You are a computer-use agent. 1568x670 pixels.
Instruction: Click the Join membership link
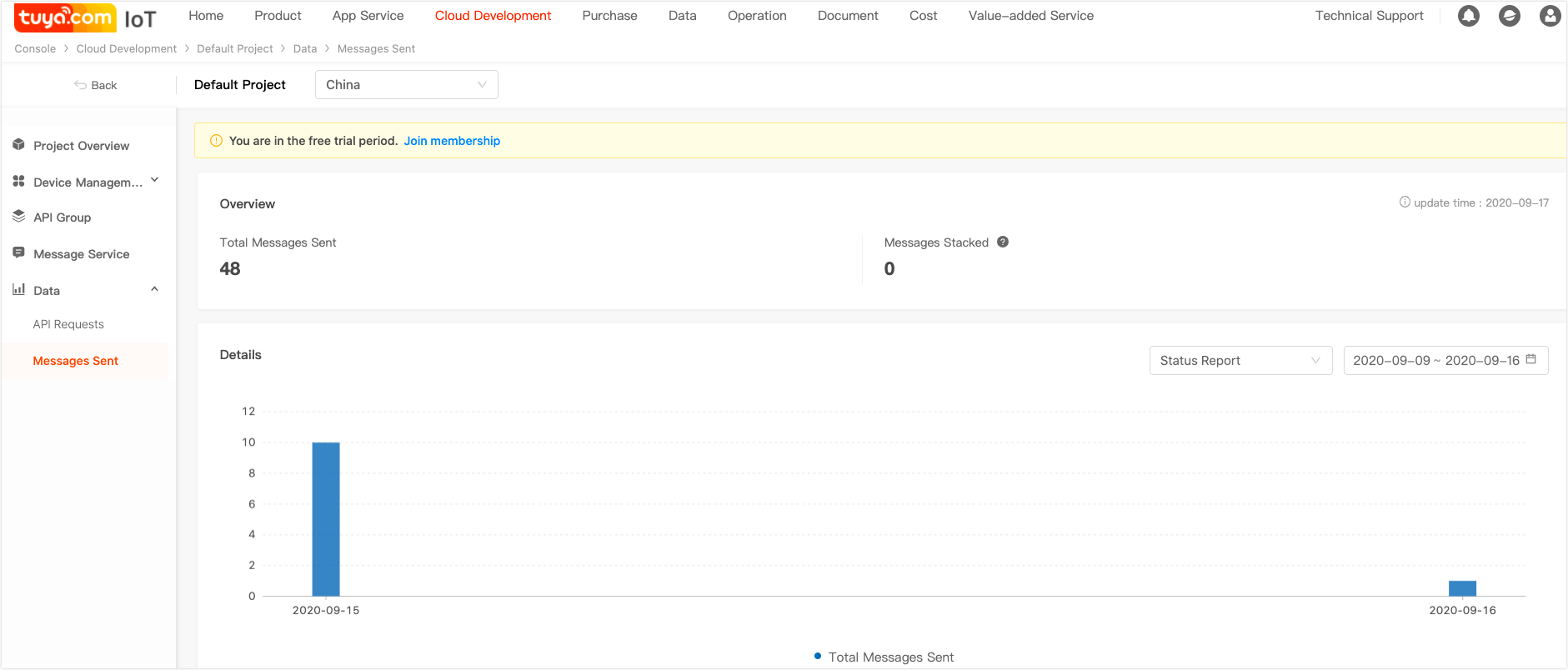(452, 141)
